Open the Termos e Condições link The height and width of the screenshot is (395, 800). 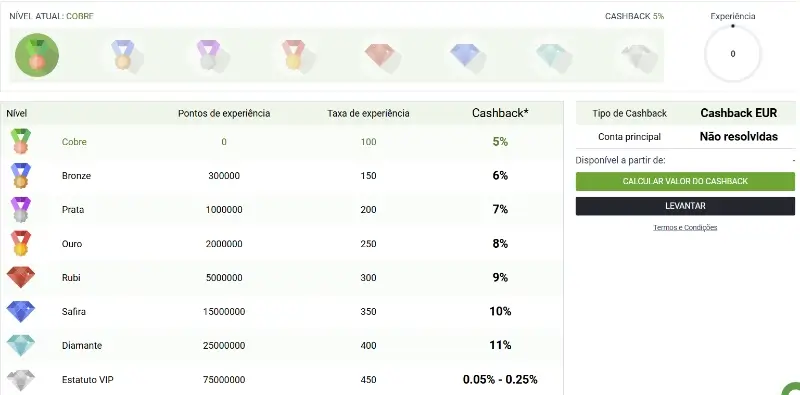click(685, 228)
